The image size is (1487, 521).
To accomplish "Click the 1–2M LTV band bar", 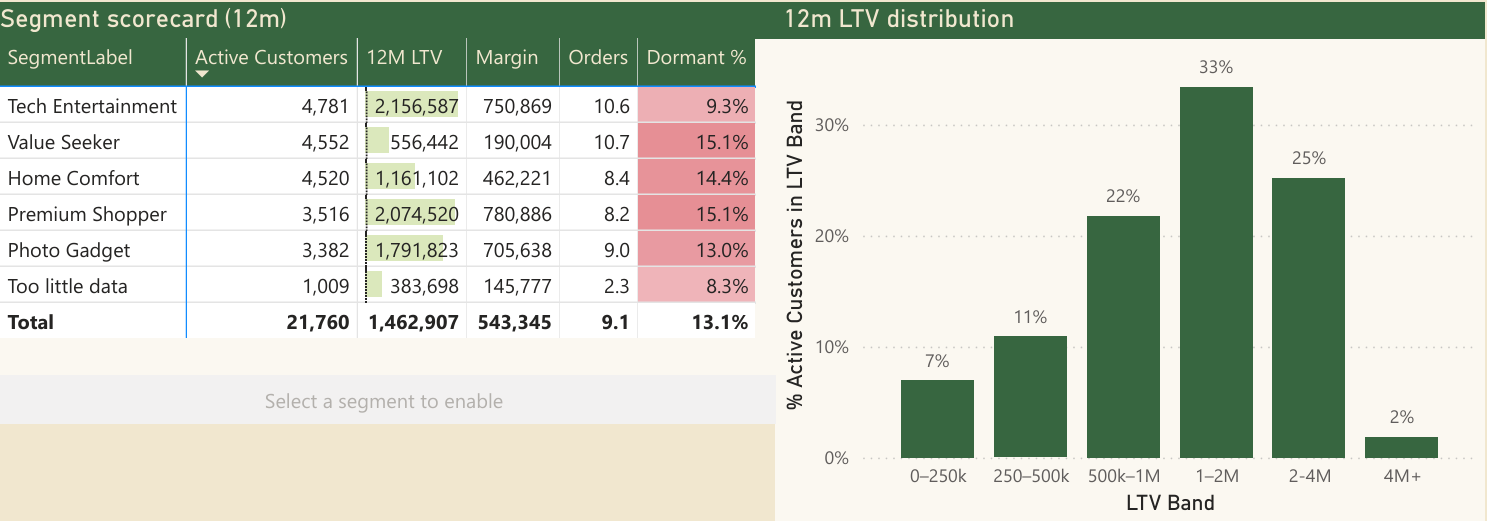I will pos(1216,272).
